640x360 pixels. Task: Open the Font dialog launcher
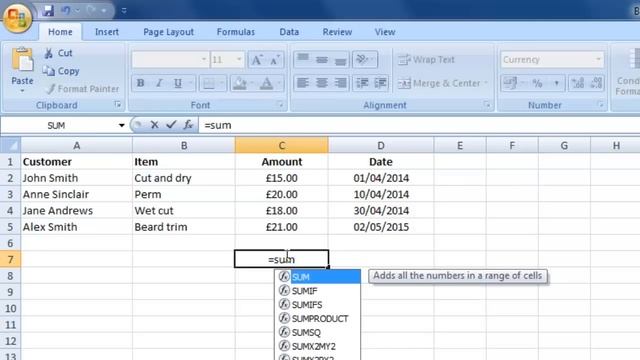click(x=280, y=105)
